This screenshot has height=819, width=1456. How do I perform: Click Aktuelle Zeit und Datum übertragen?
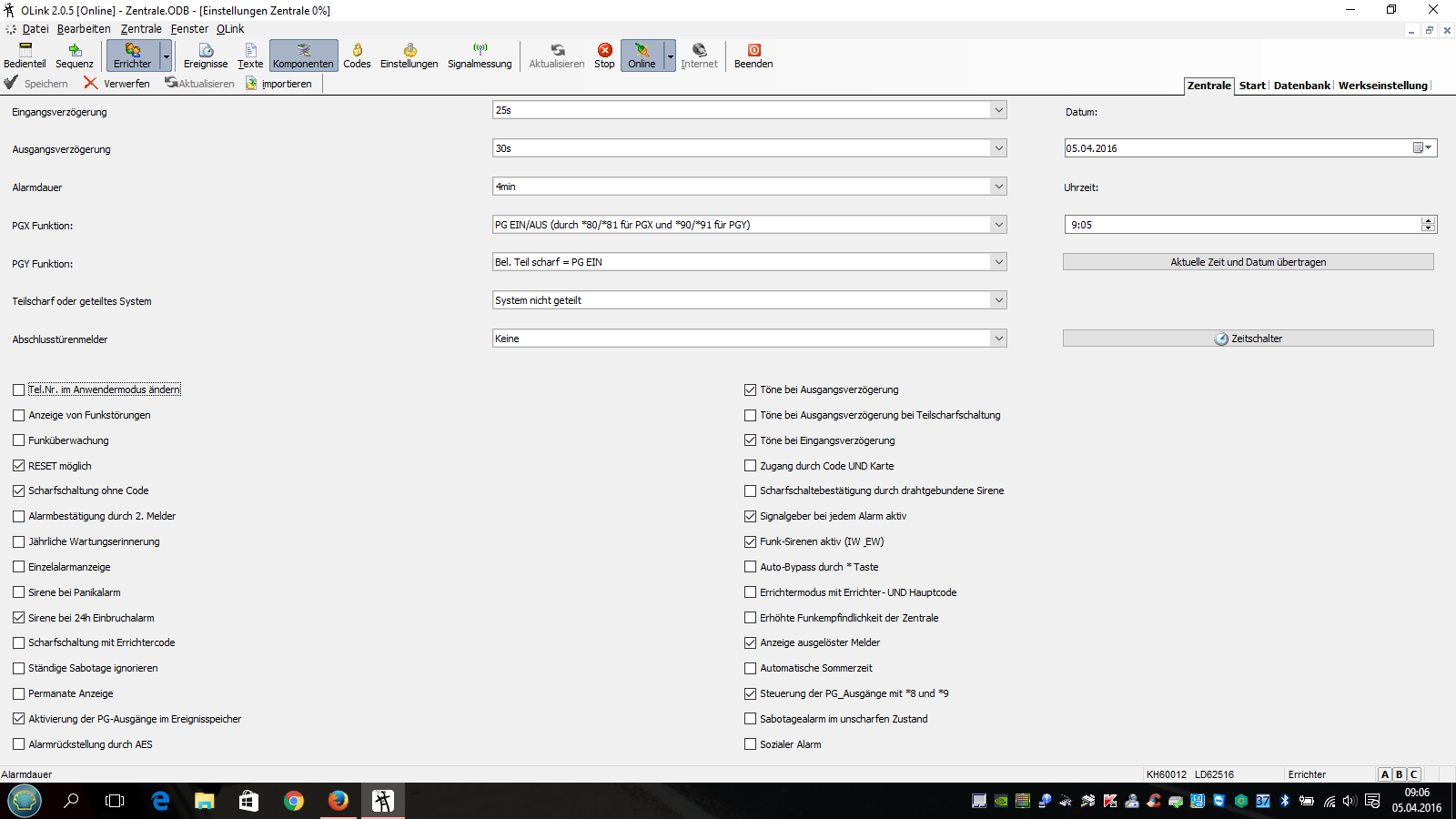pos(1248,262)
